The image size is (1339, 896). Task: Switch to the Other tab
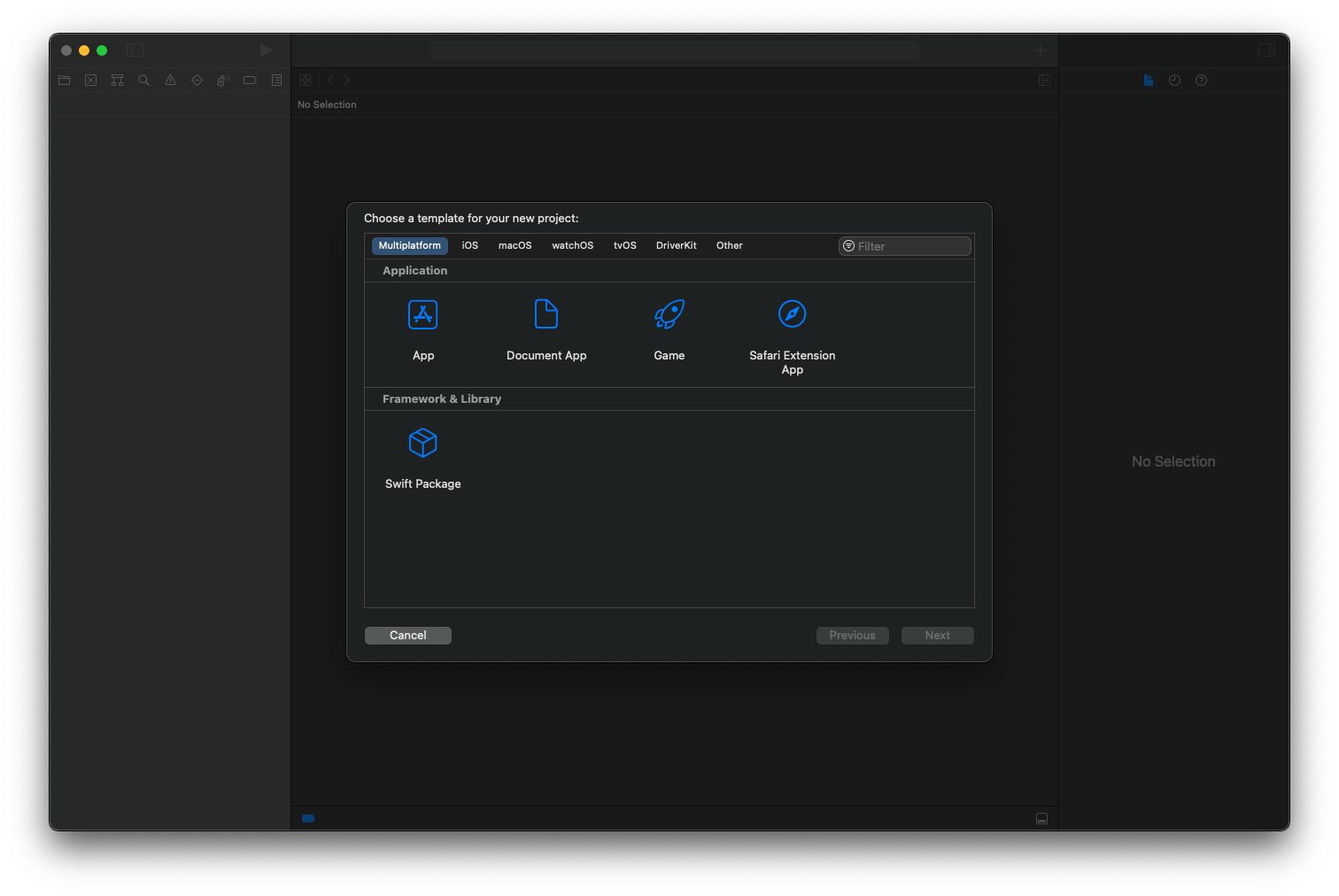coord(730,246)
